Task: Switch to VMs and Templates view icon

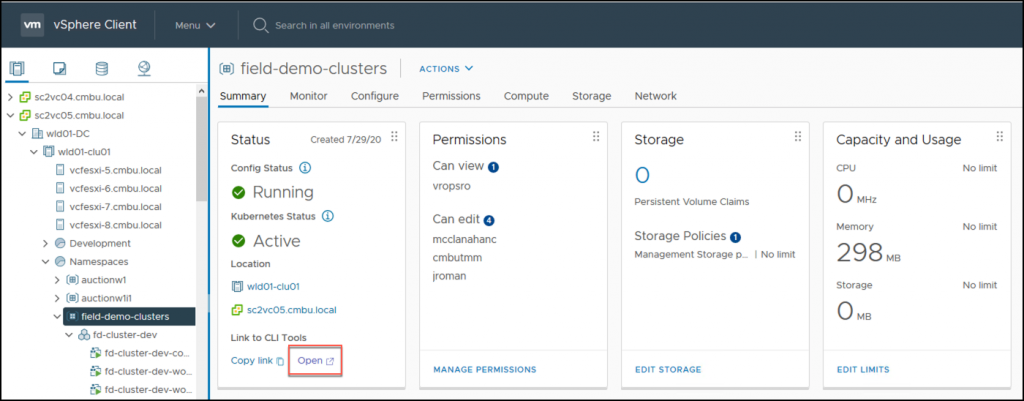Action: [59, 69]
